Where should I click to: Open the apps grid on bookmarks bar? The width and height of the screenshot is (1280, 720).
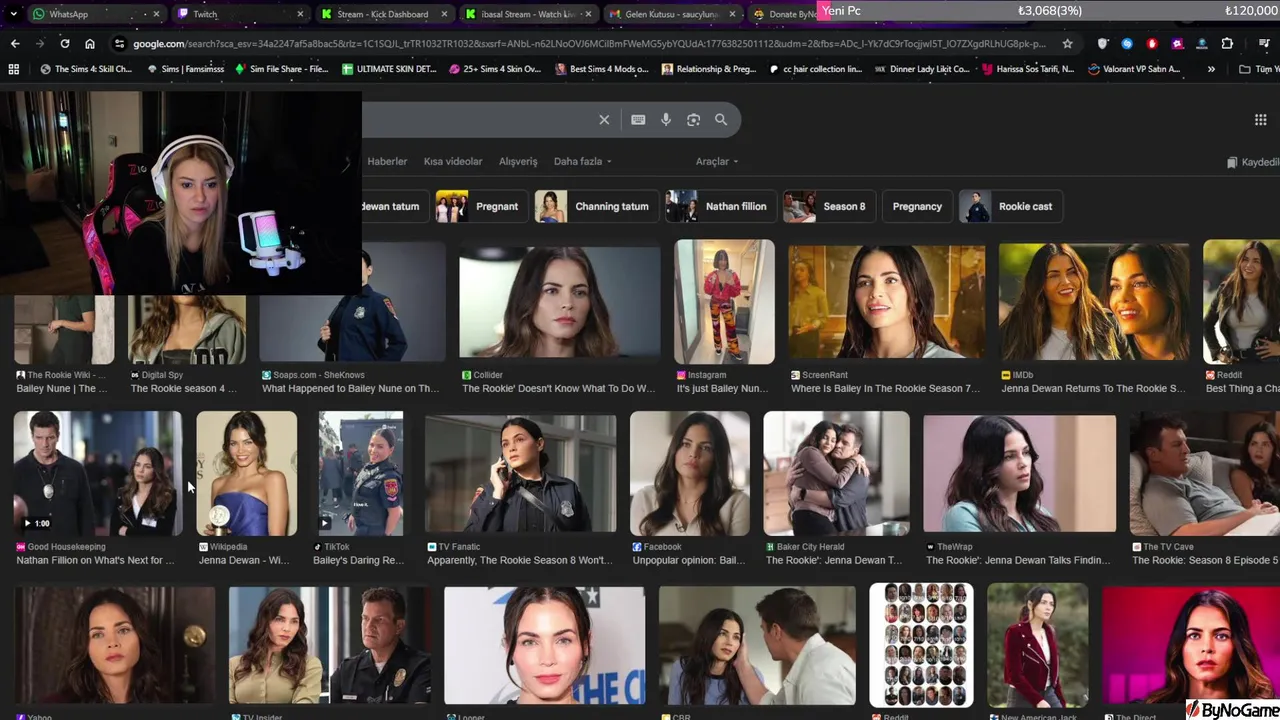pyautogui.click(x=14, y=69)
